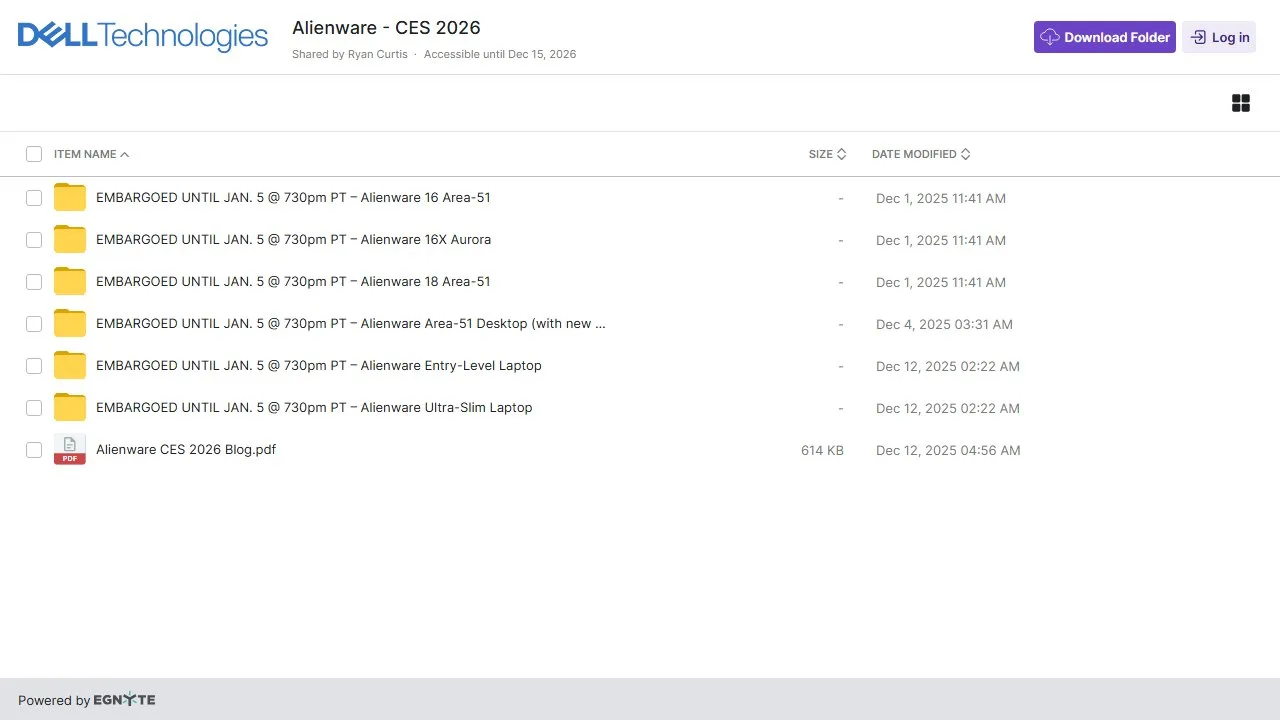The image size is (1280, 720).
Task: Open the Alienware Ultra-Slim Laptop folder icon
Action: [x=70, y=408]
